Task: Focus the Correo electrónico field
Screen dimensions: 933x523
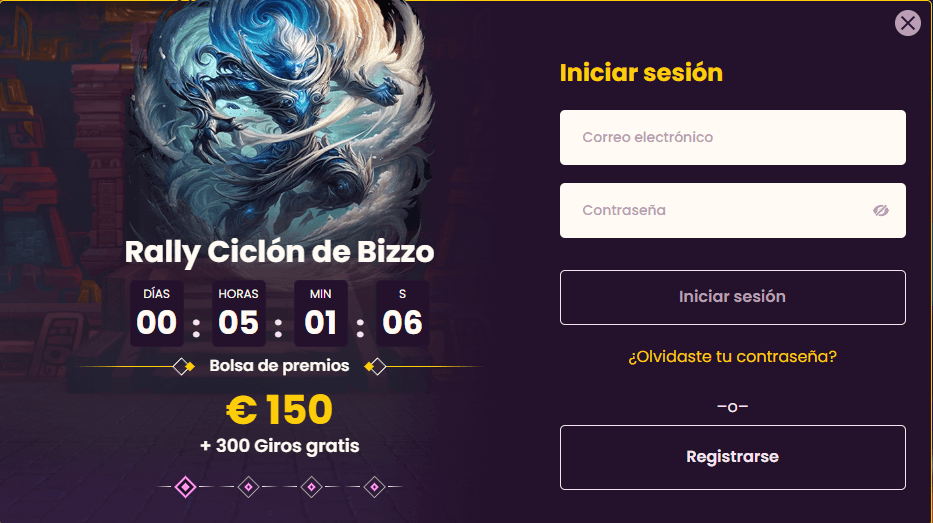Action: pos(732,137)
